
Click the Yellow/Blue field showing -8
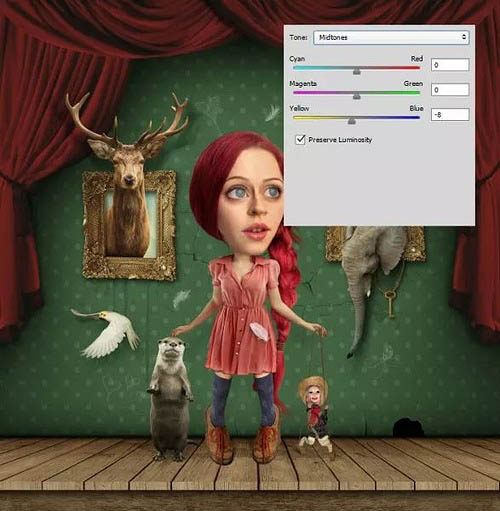coord(450,115)
